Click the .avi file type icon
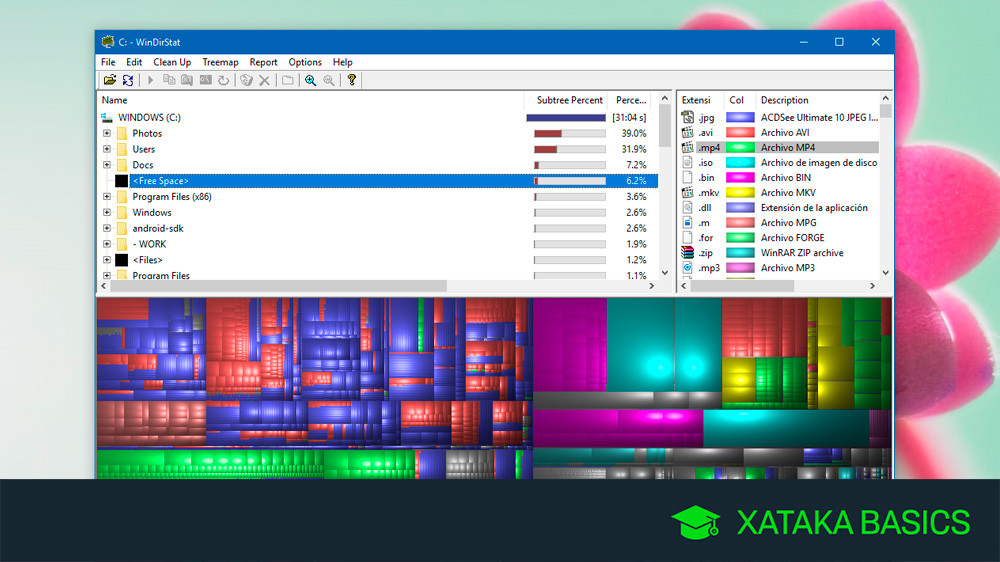Screen dimensions: 1000x562 pos(688,133)
